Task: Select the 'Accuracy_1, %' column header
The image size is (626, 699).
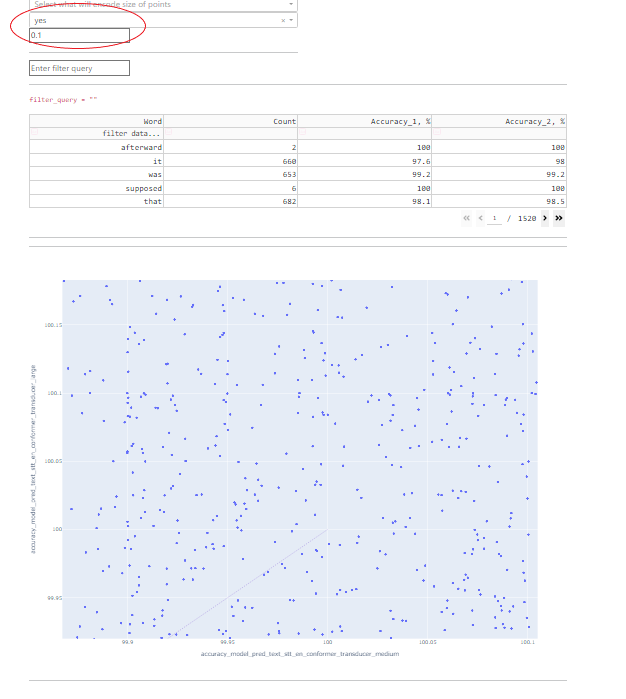Action: click(x=366, y=121)
